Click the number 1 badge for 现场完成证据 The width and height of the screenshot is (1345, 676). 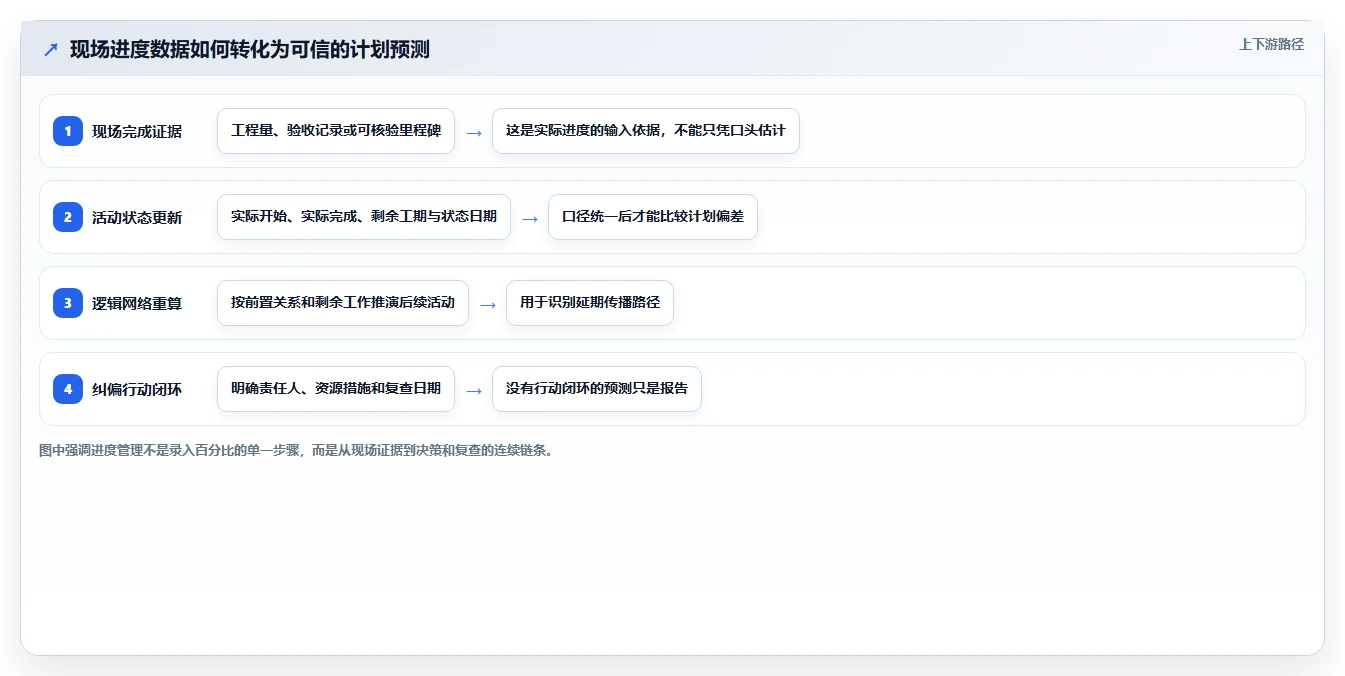68,131
